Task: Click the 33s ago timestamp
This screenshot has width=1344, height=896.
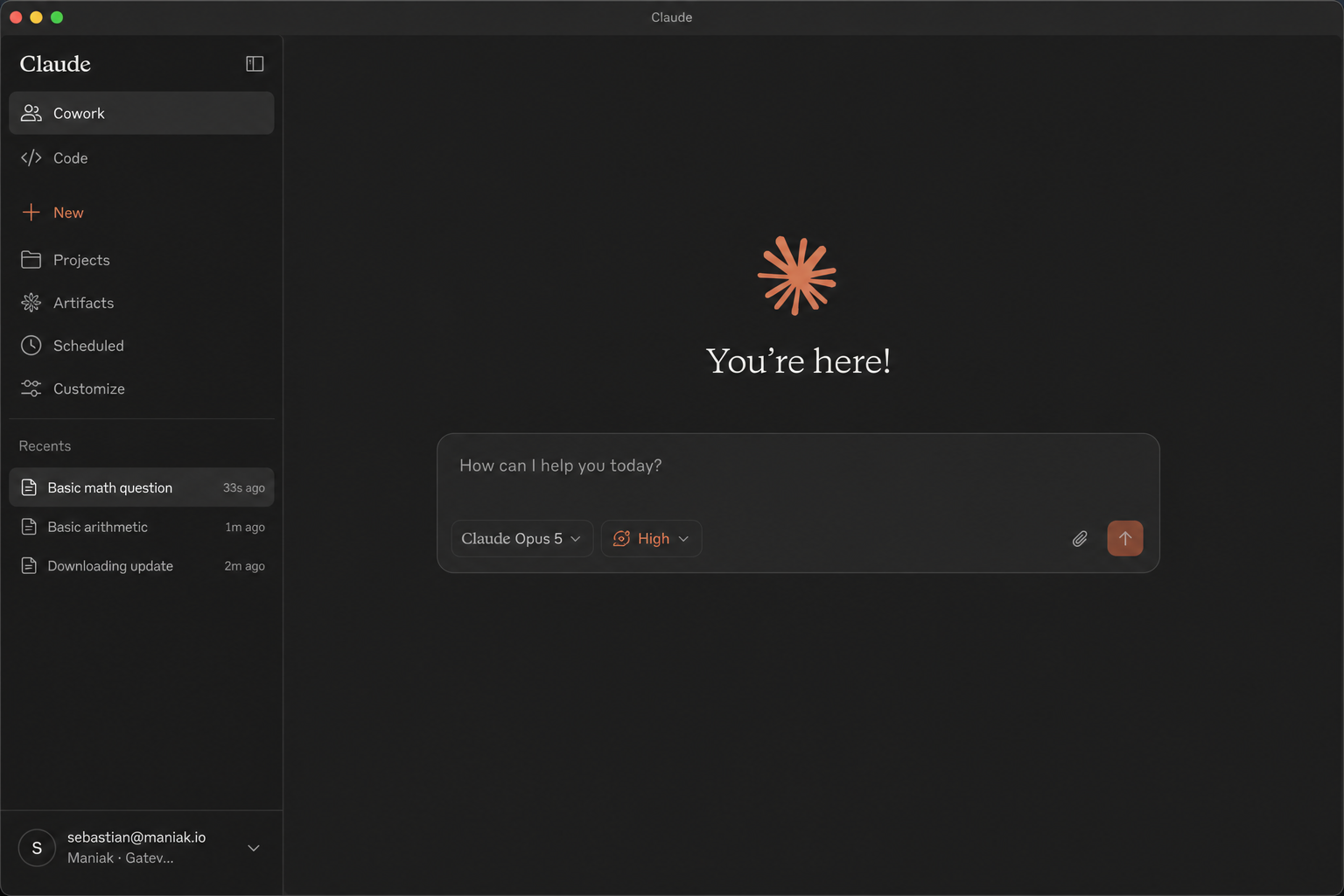Action: coord(244,488)
